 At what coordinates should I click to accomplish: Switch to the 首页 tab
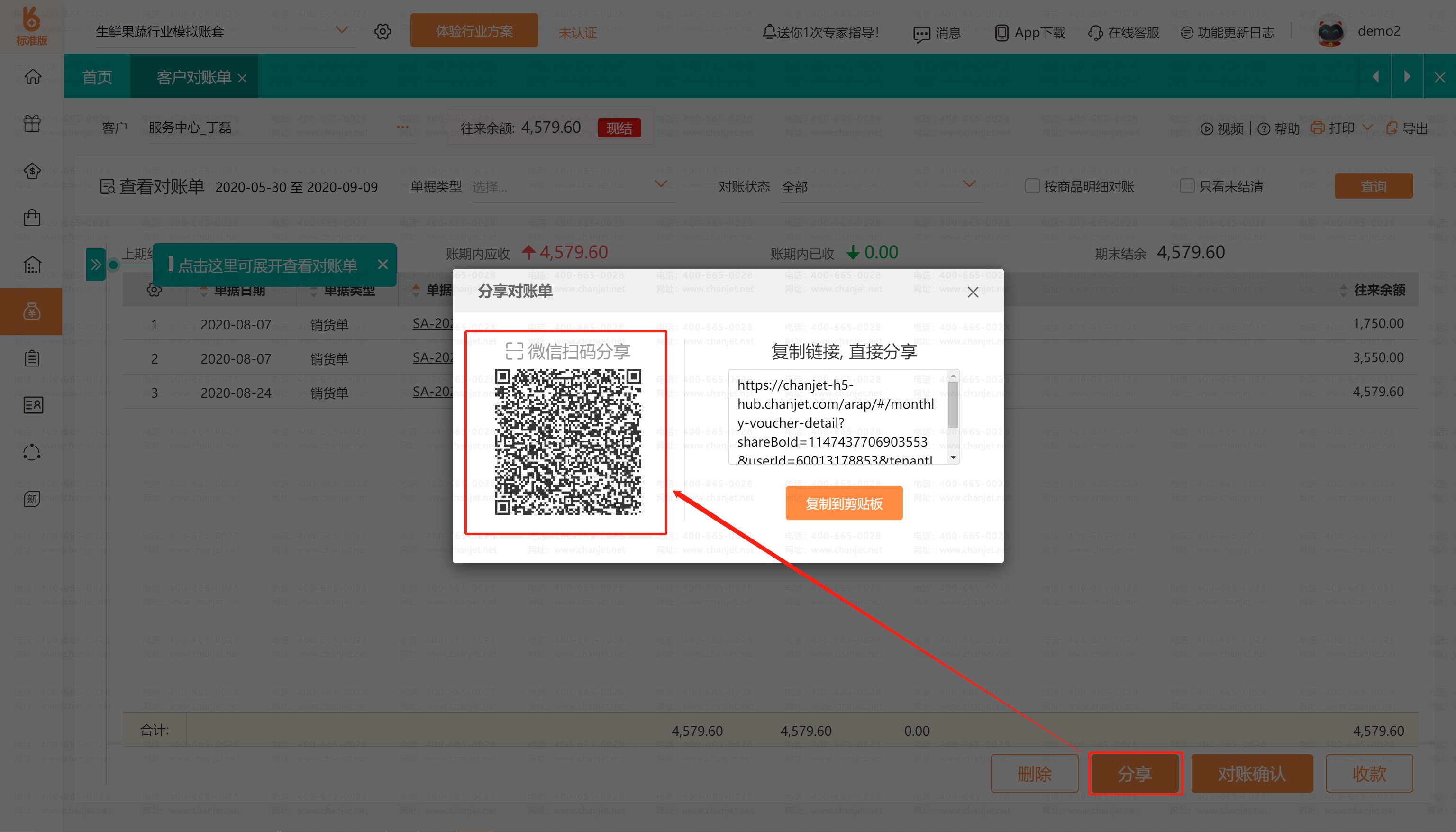pyautogui.click(x=97, y=77)
